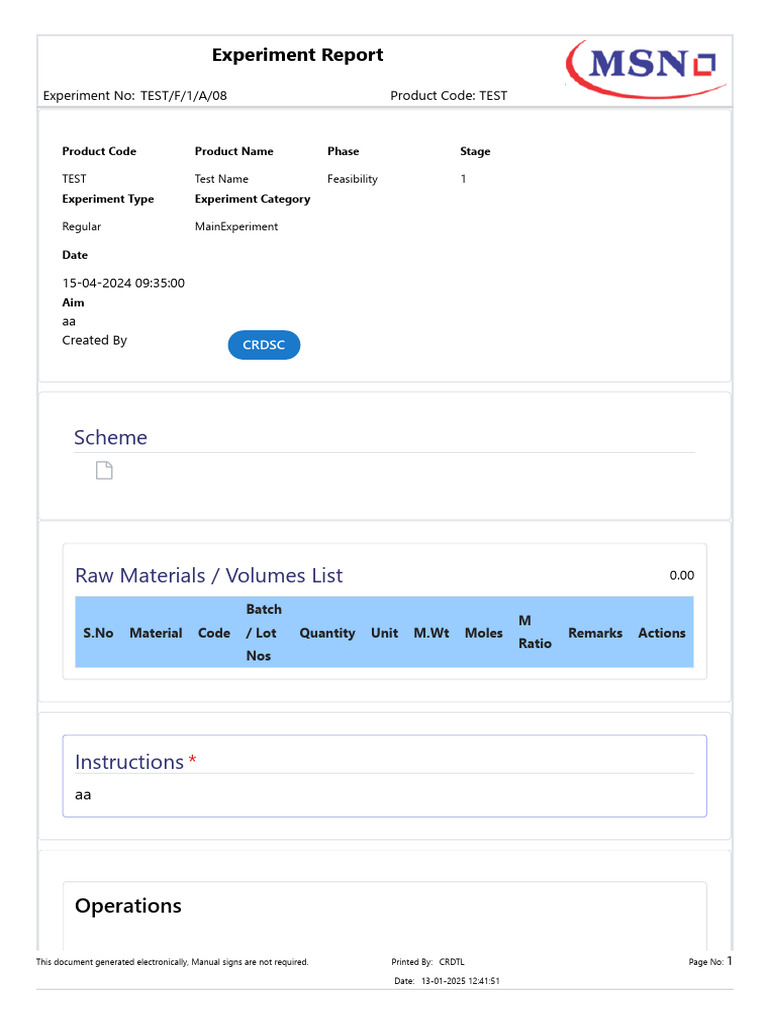Click the Regular experiment type value
This screenshot has width=768, height=1024.
[x=82, y=227]
